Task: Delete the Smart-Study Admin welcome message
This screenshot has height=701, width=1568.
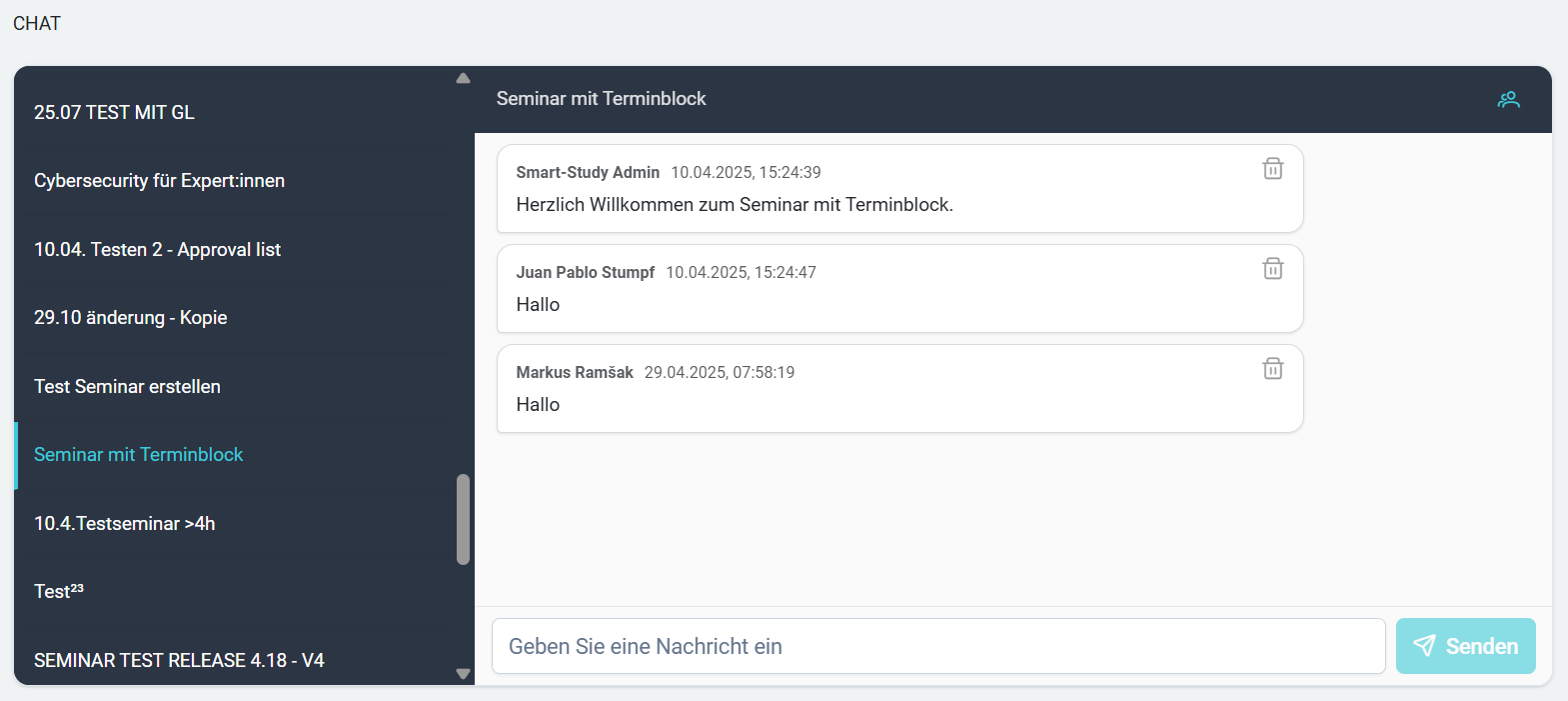Action: point(1272,169)
